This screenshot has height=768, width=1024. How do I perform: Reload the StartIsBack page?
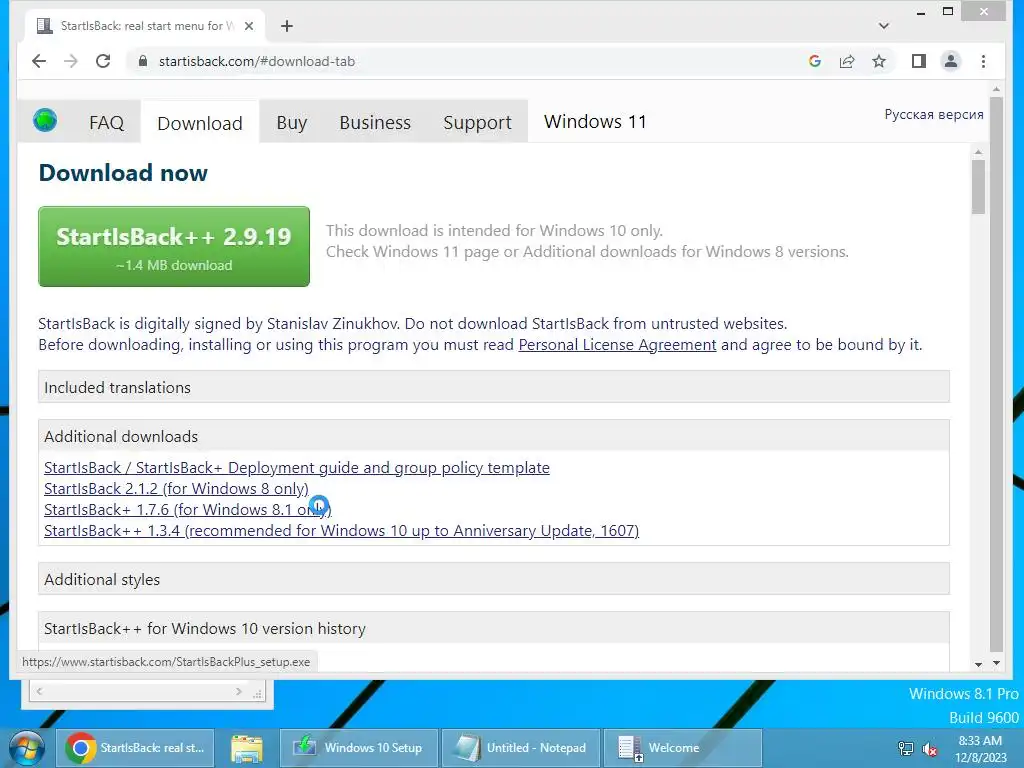click(x=103, y=61)
